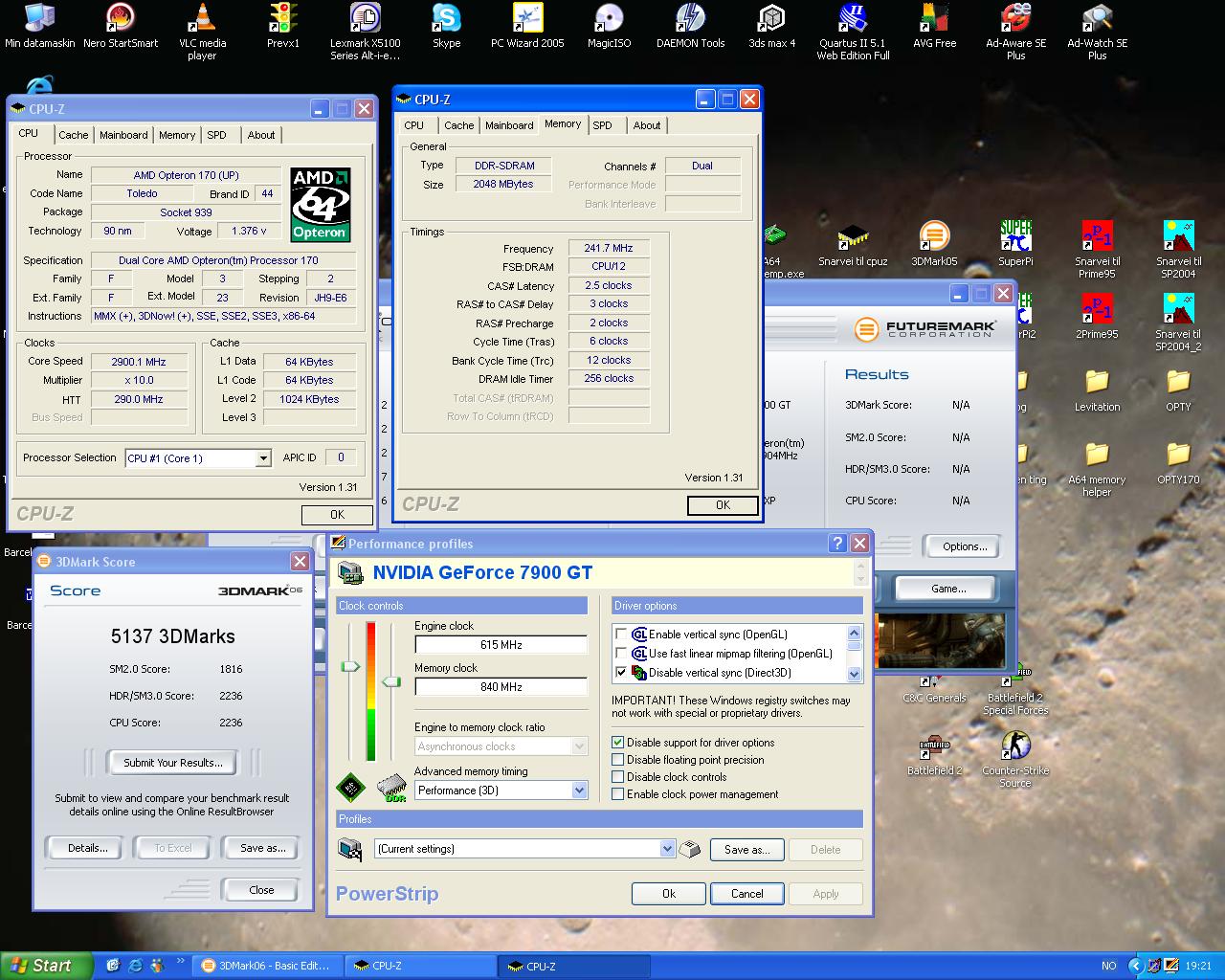Viewport: 1225px width, 980px height.
Task: Open Battlefield 2 desktop shortcut
Action: point(934,753)
